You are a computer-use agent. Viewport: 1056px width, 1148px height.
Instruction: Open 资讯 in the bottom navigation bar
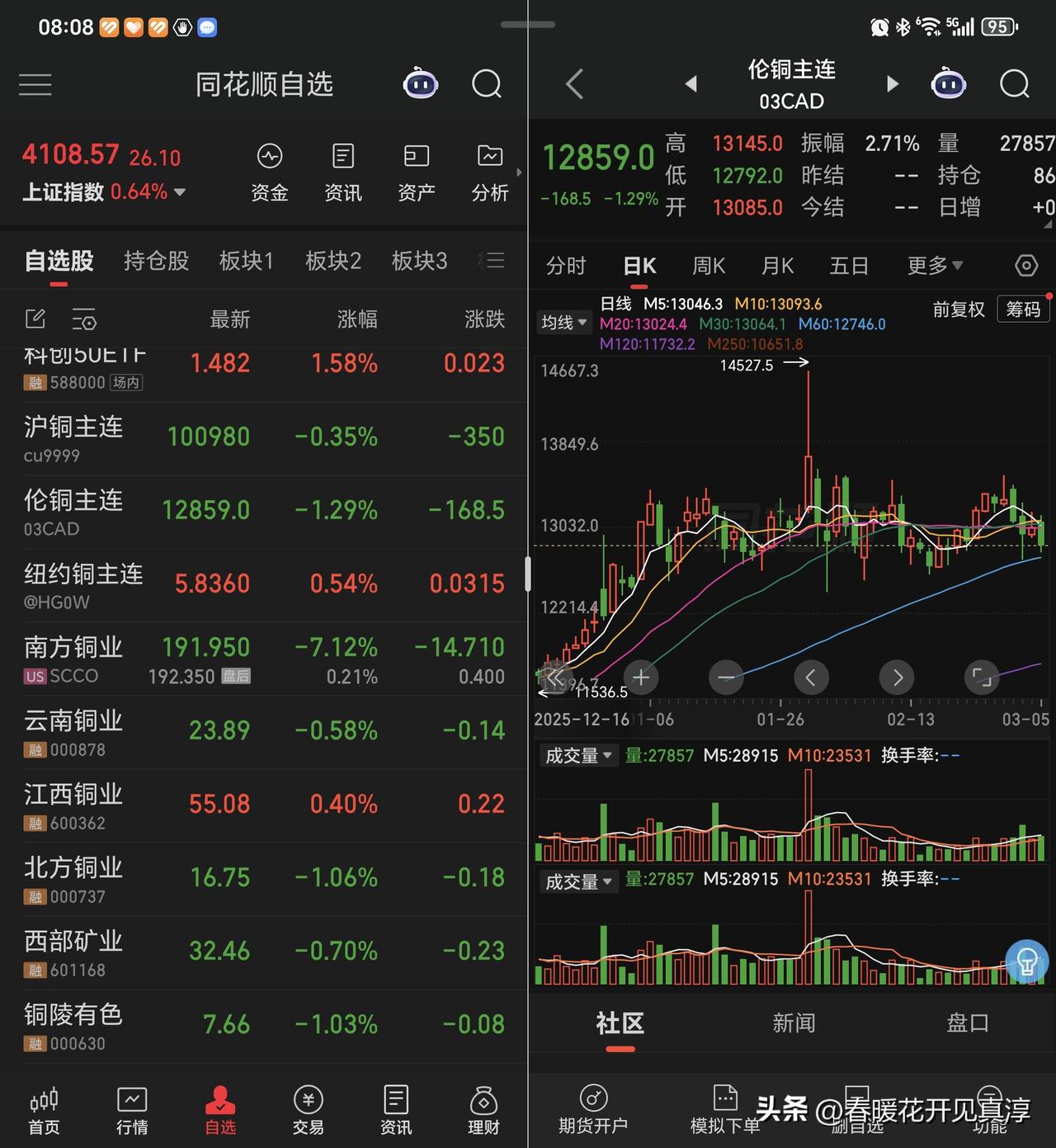(396, 1111)
